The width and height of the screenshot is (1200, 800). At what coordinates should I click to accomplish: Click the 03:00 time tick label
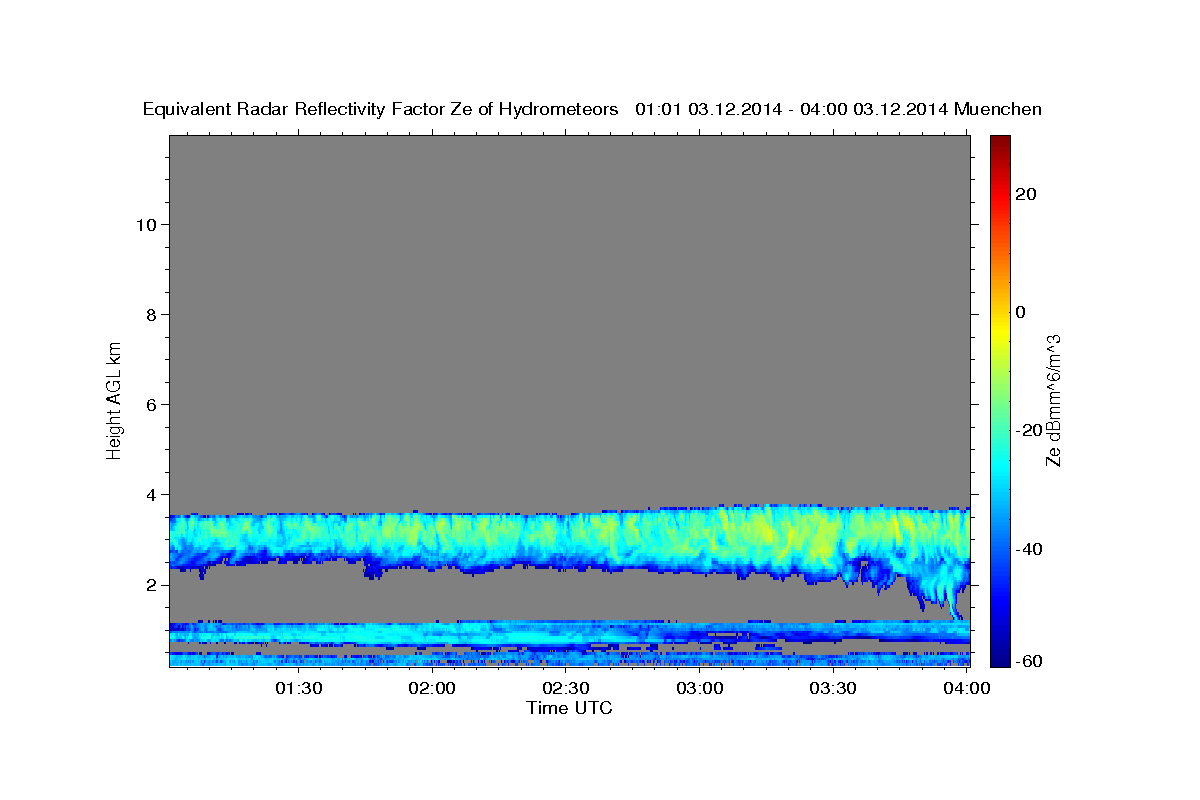700,689
